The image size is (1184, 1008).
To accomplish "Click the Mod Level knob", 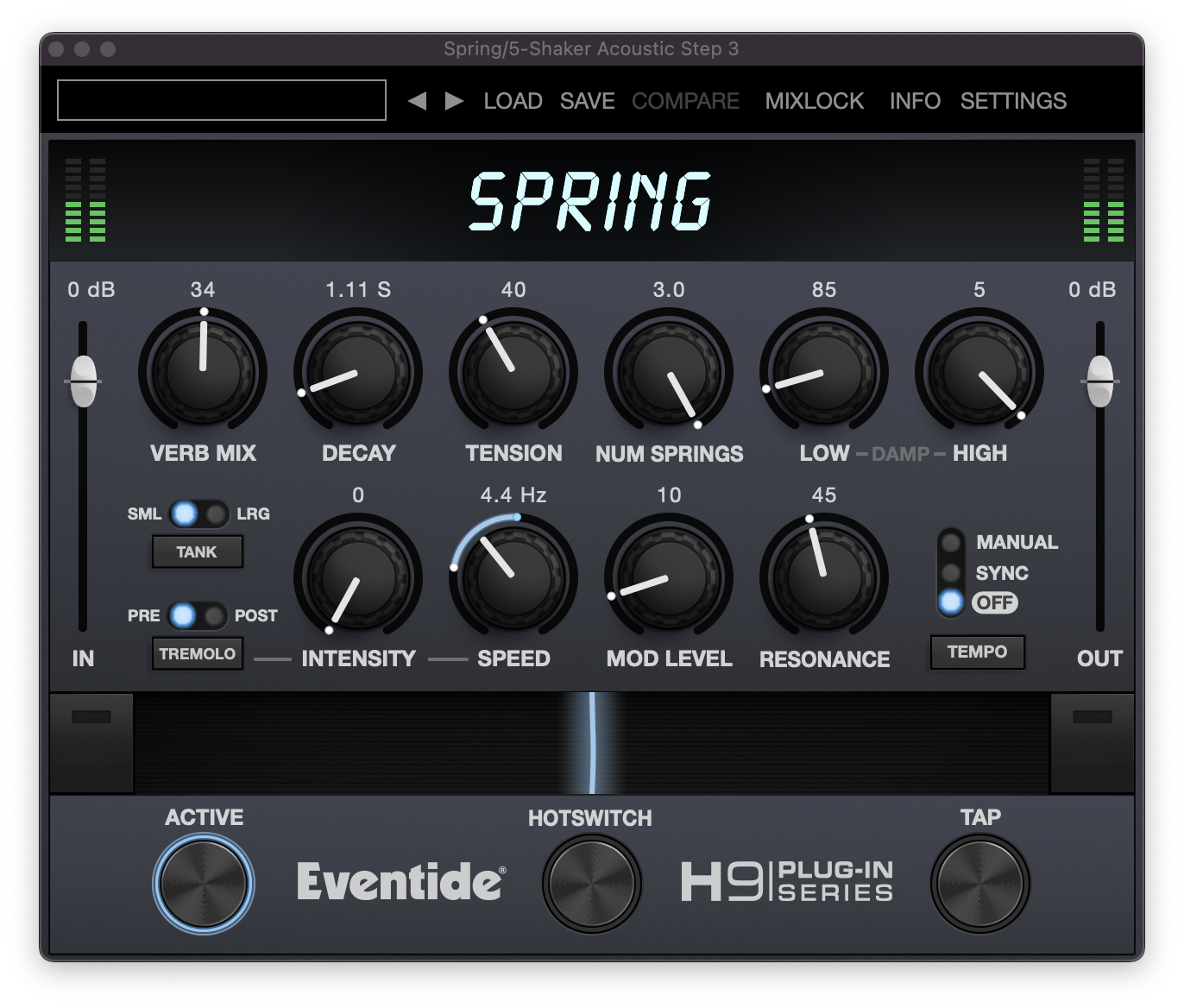I will (669, 576).
